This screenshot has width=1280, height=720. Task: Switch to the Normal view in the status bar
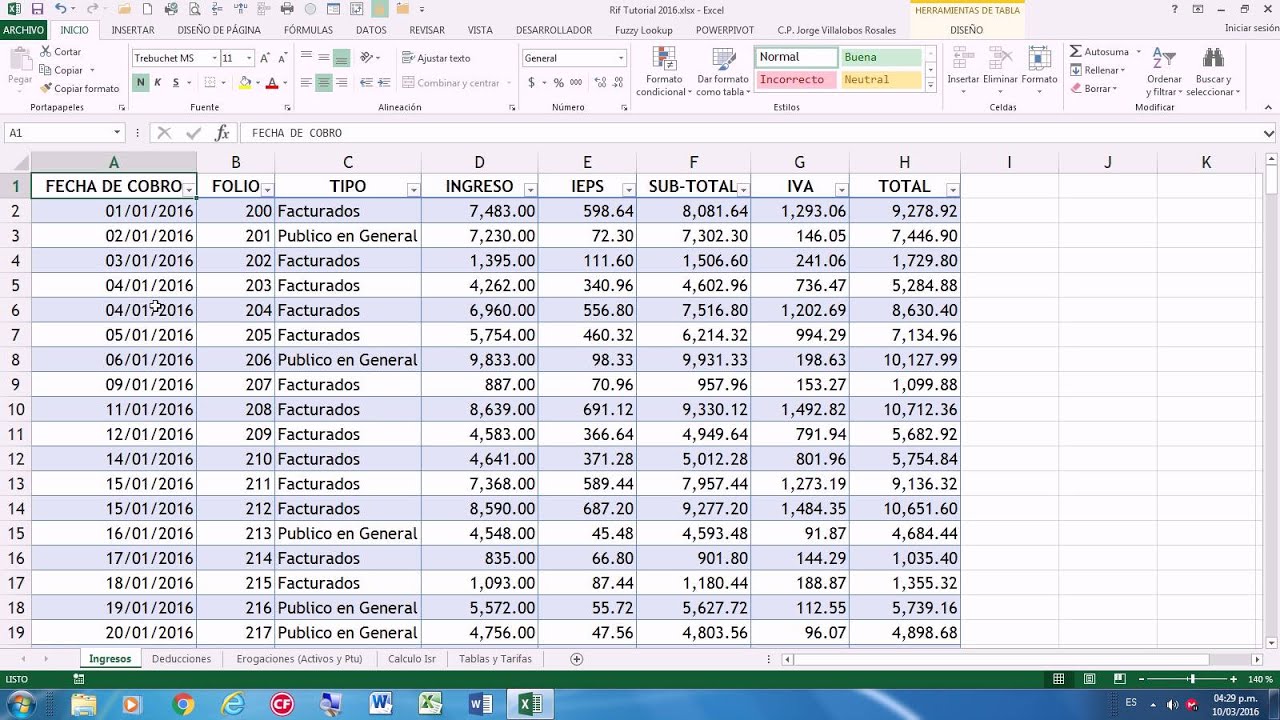point(1059,679)
